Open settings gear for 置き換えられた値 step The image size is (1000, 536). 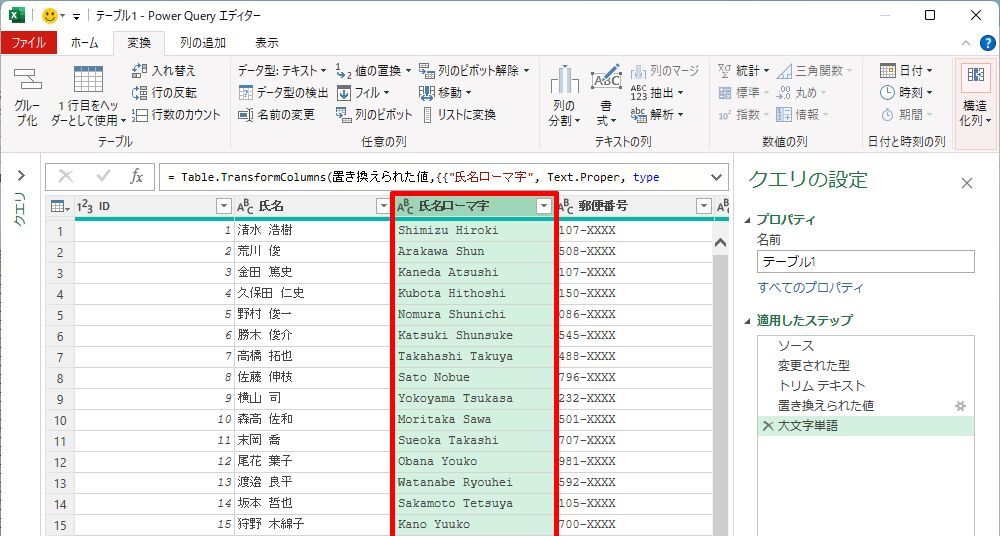[961, 406]
